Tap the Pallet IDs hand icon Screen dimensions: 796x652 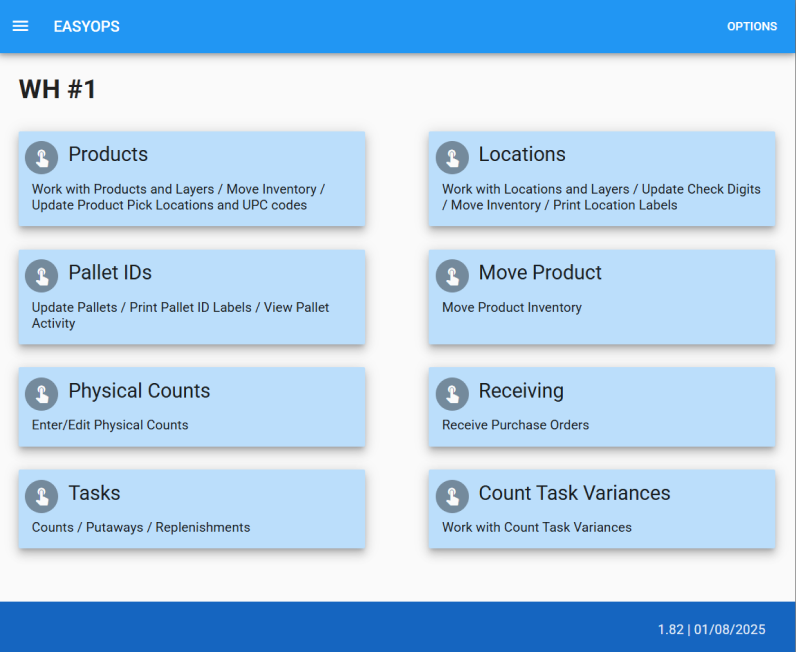click(41, 275)
